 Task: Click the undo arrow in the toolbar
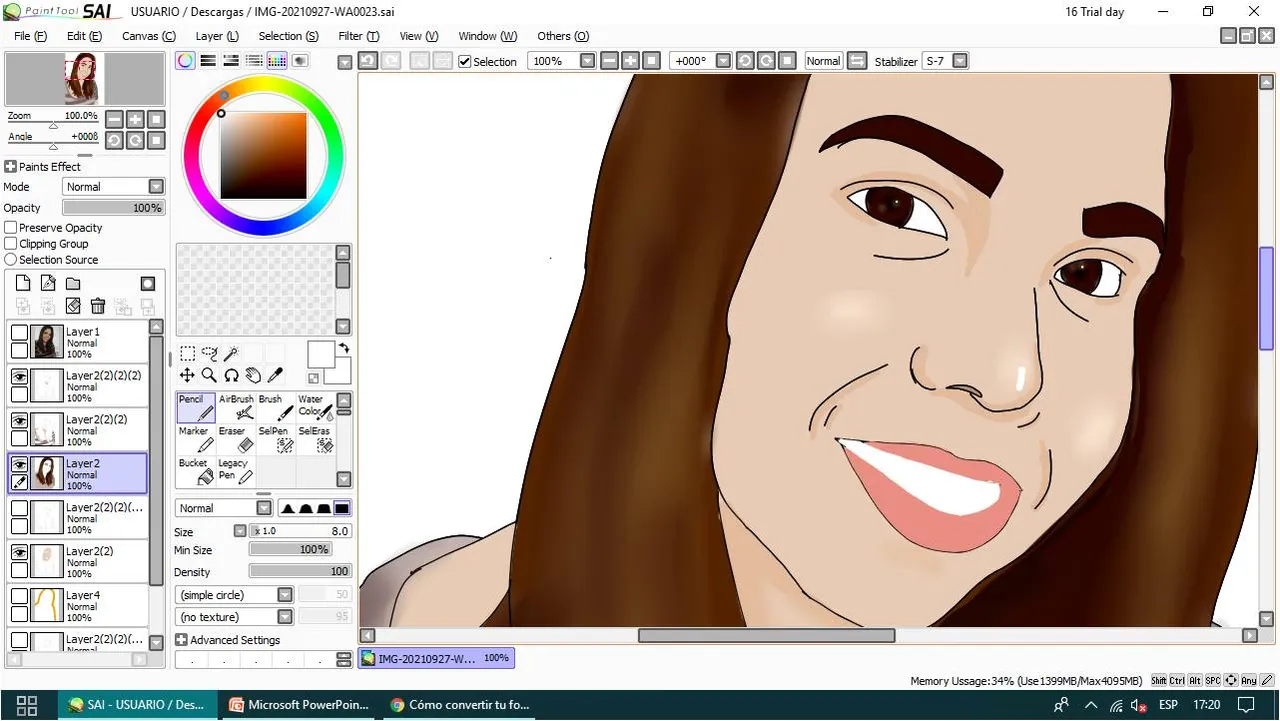pos(367,61)
